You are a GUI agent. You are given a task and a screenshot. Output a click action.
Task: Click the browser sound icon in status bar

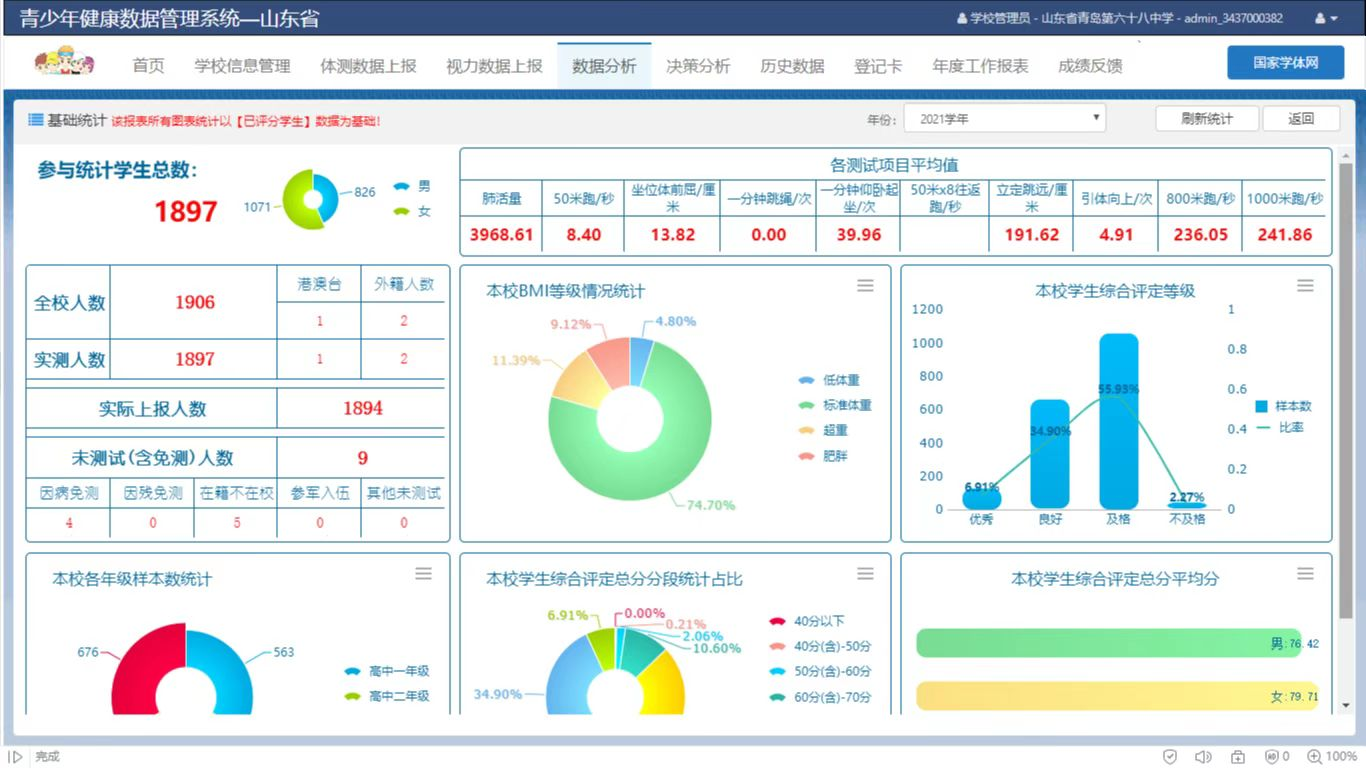coord(1203,757)
